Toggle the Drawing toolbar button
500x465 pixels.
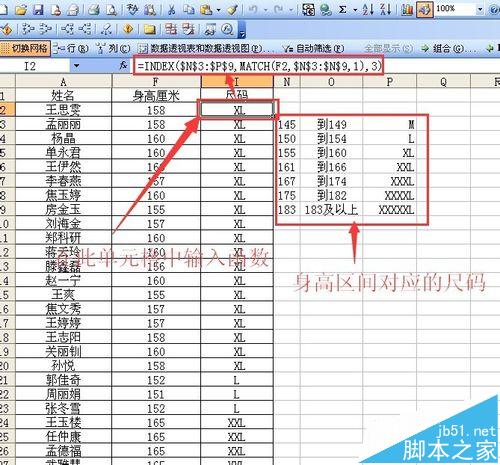[x=425, y=10]
